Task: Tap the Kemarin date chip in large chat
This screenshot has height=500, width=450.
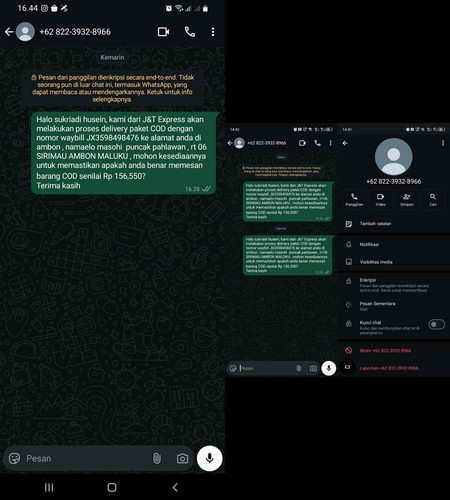Action: (112, 57)
